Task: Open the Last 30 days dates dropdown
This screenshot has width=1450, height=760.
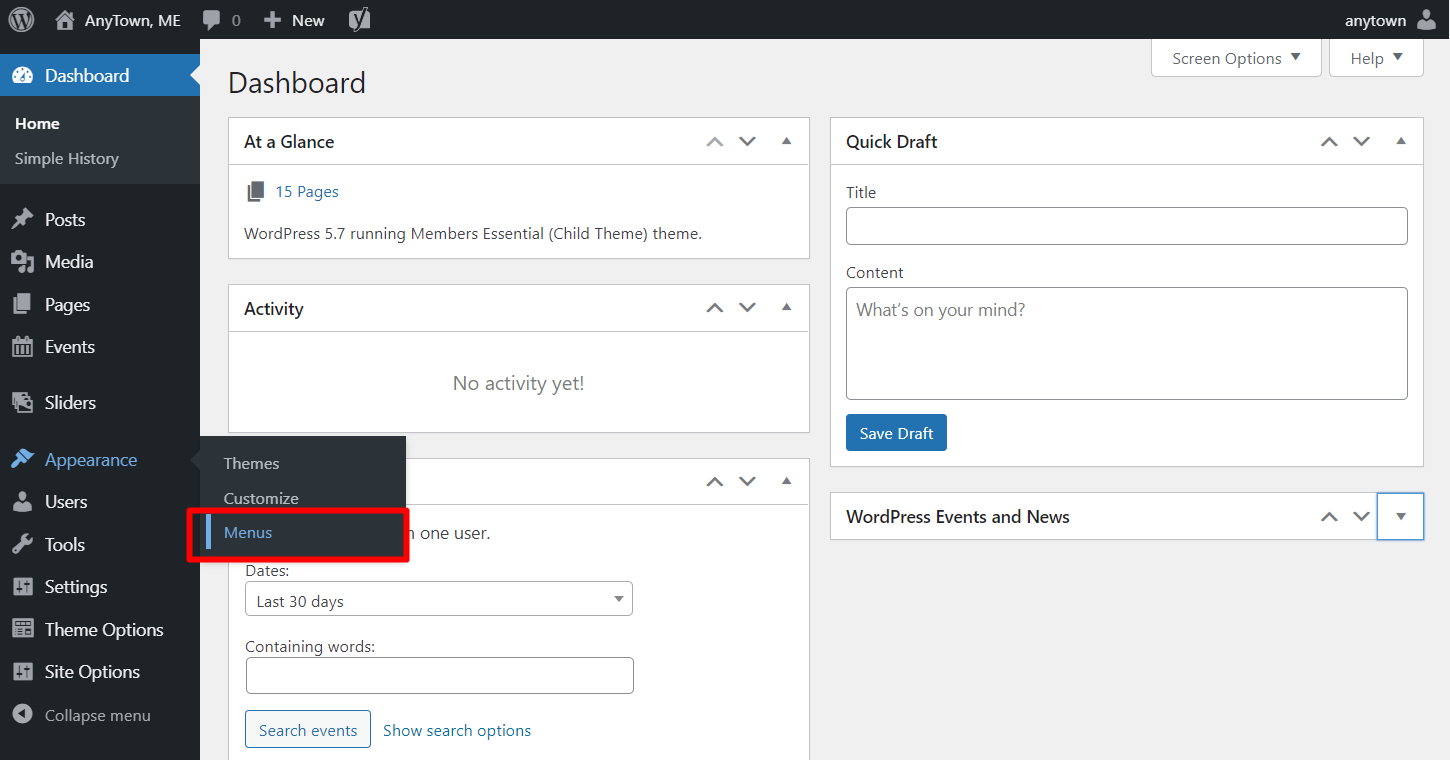Action: [x=439, y=599]
